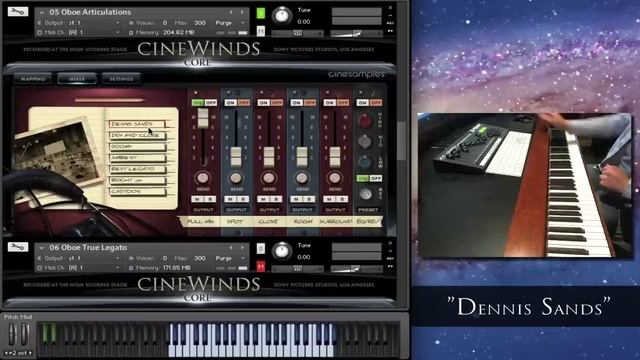
Task: Click the Full Mix volume fader
Action: (x=203, y=119)
